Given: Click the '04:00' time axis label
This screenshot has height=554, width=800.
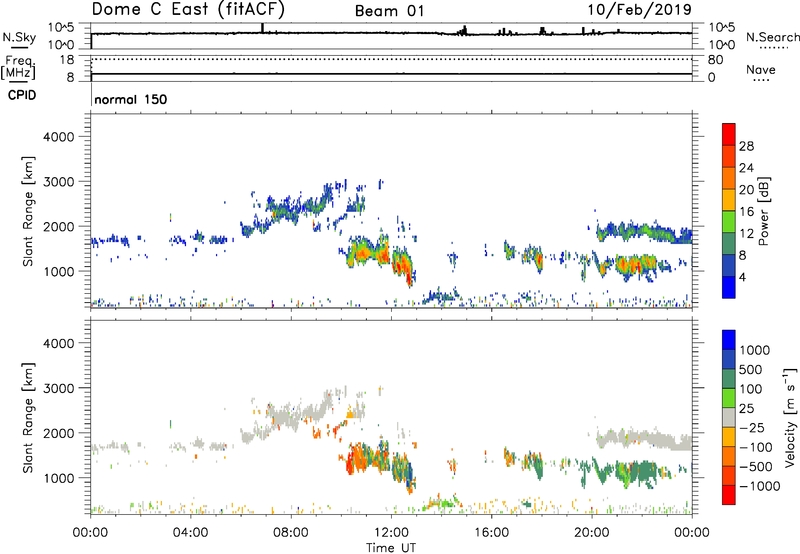Looking at the screenshot, I should tap(190, 533).
